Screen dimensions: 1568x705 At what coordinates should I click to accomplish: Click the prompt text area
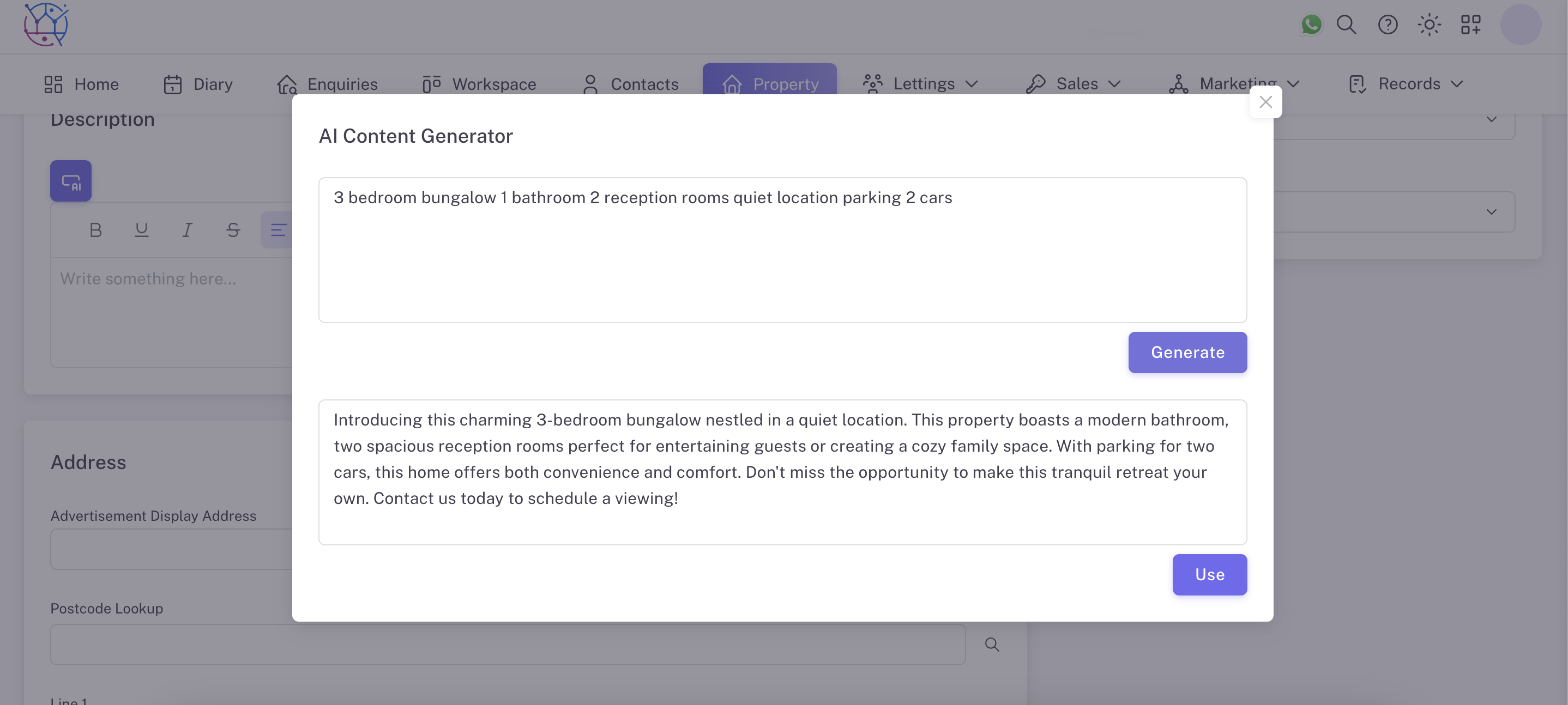tap(782, 250)
